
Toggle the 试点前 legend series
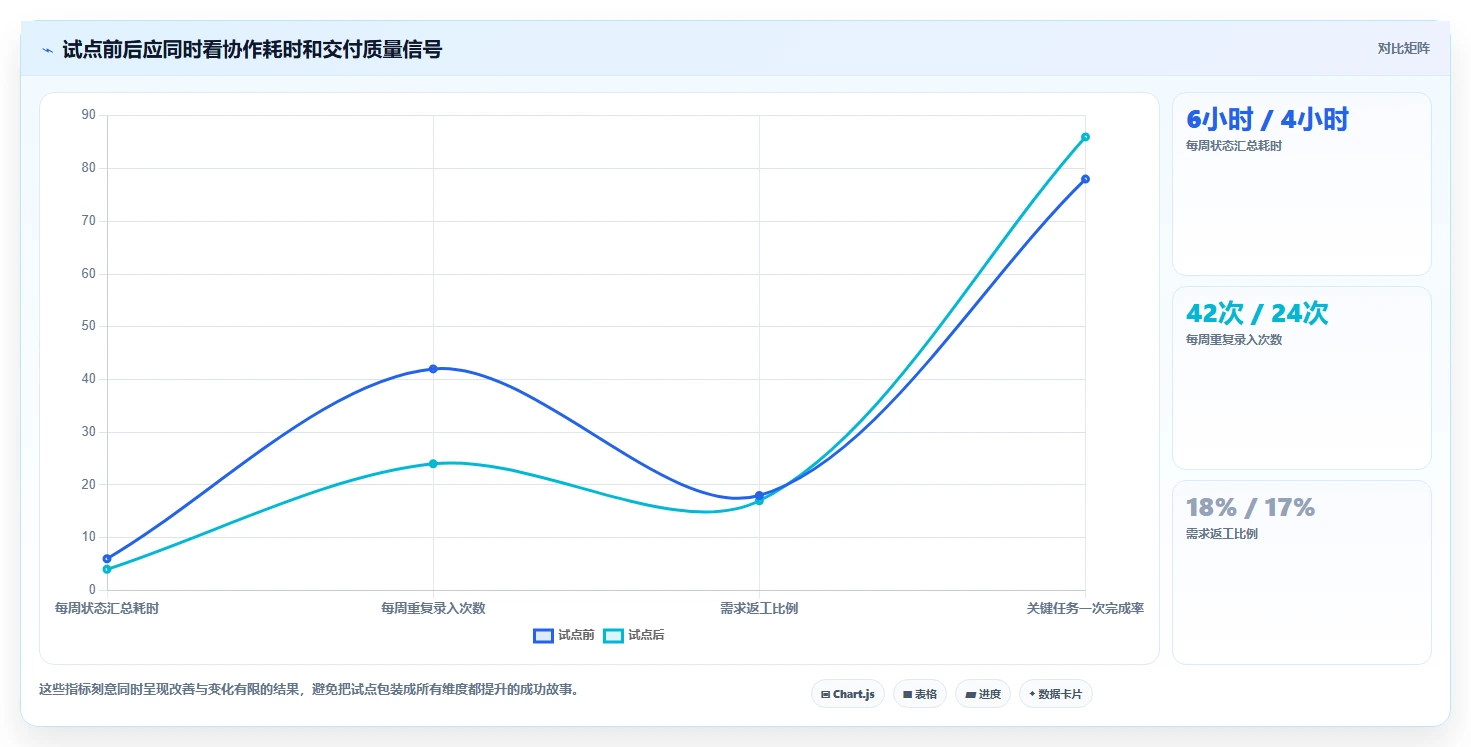pyautogui.click(x=564, y=635)
